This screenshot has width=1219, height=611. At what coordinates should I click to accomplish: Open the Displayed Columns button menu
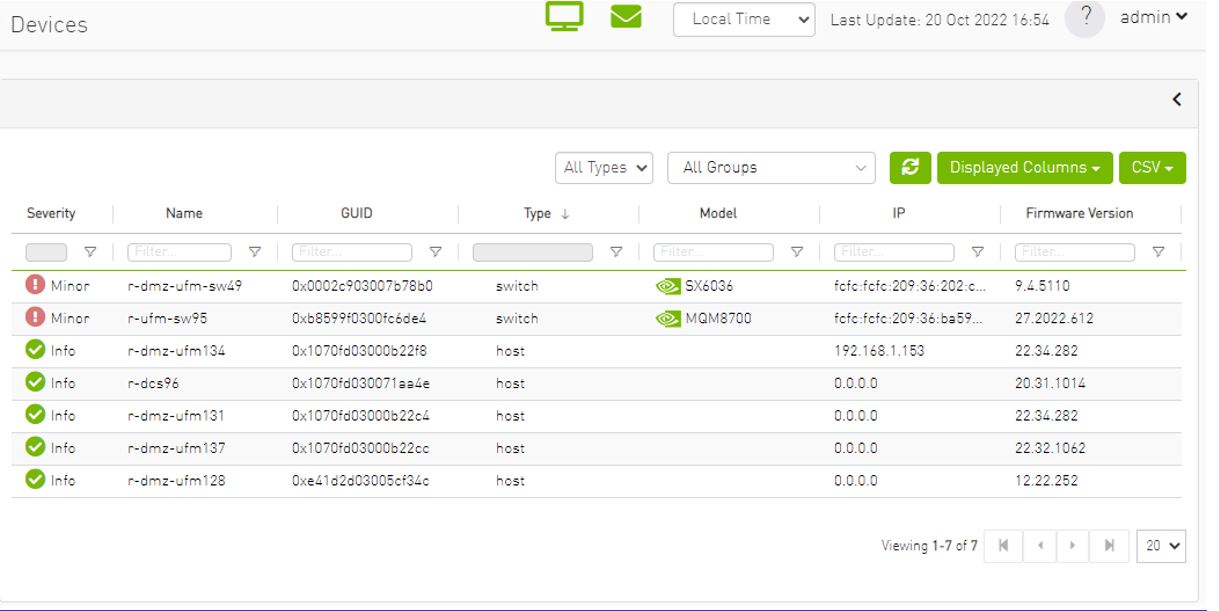point(1025,167)
